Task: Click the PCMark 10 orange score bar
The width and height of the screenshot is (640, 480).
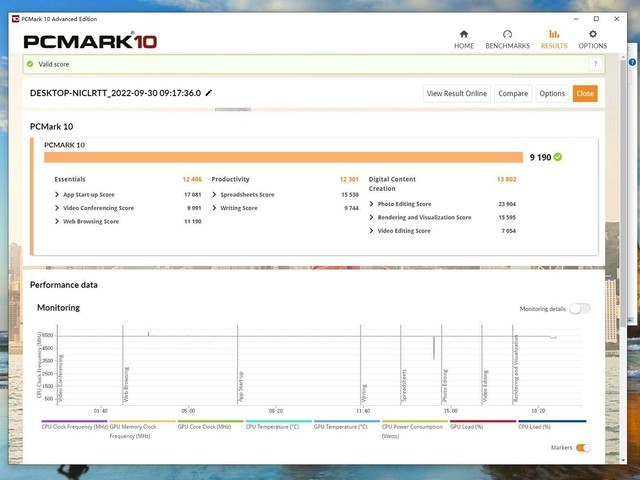Action: pyautogui.click(x=283, y=158)
